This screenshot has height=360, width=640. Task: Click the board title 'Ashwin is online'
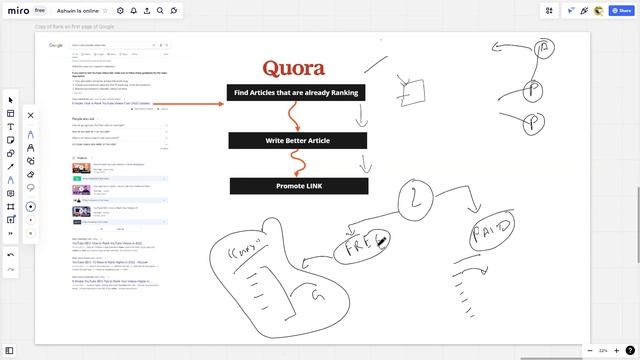(78, 11)
